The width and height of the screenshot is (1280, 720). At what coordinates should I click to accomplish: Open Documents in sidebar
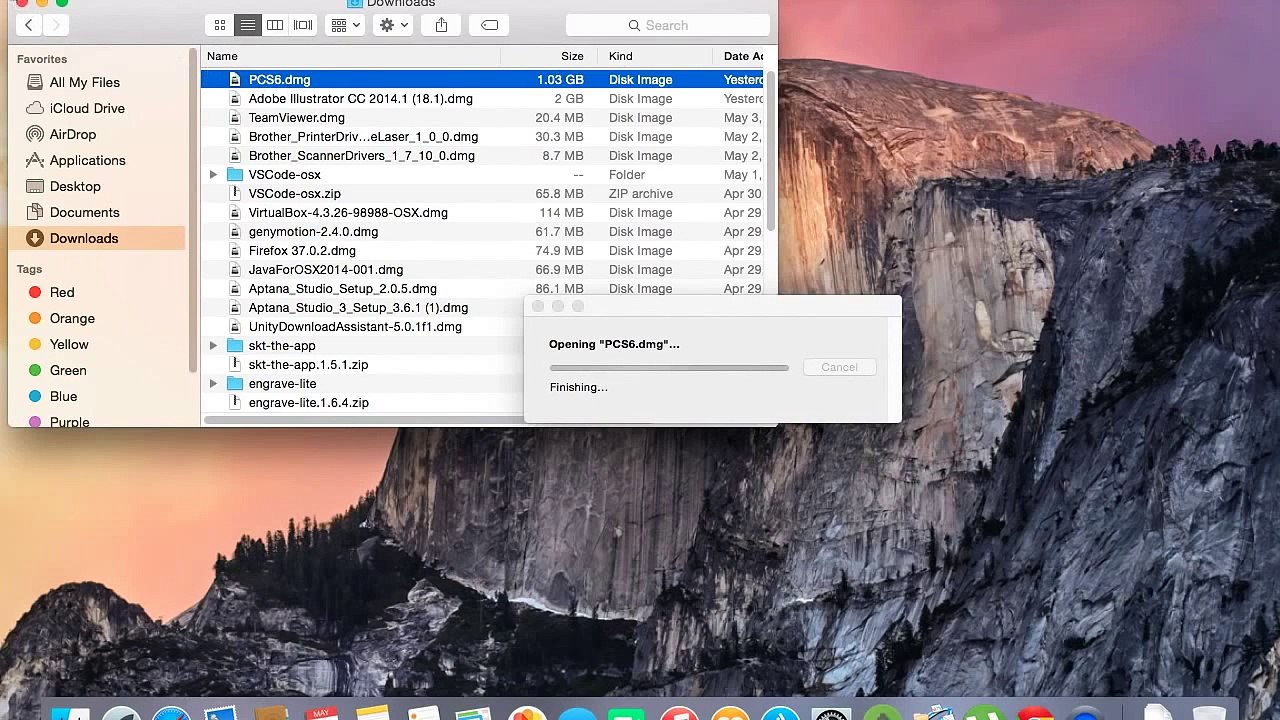[x=84, y=212]
